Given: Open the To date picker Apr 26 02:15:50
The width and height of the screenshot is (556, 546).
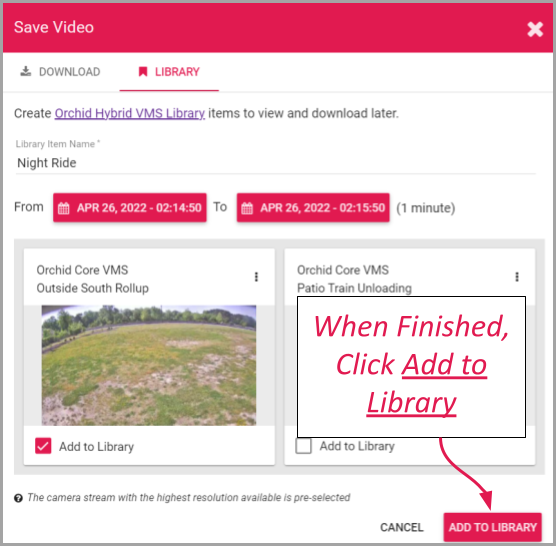Looking at the screenshot, I should click(x=313, y=208).
